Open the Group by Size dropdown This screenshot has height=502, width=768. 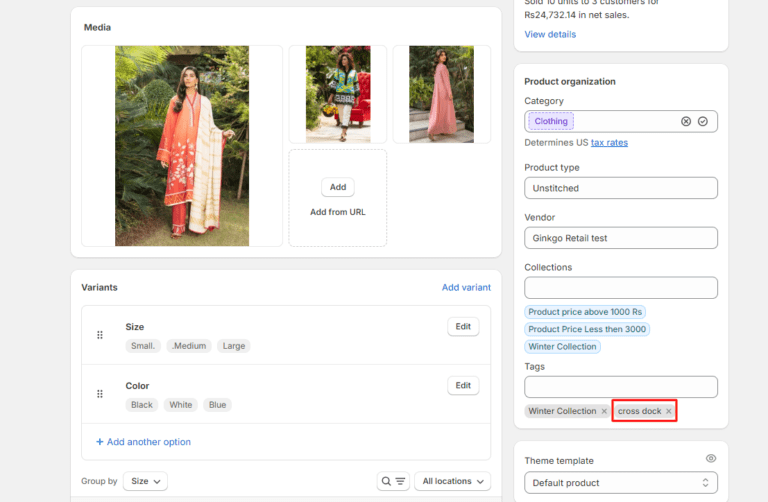pyautogui.click(x=145, y=481)
